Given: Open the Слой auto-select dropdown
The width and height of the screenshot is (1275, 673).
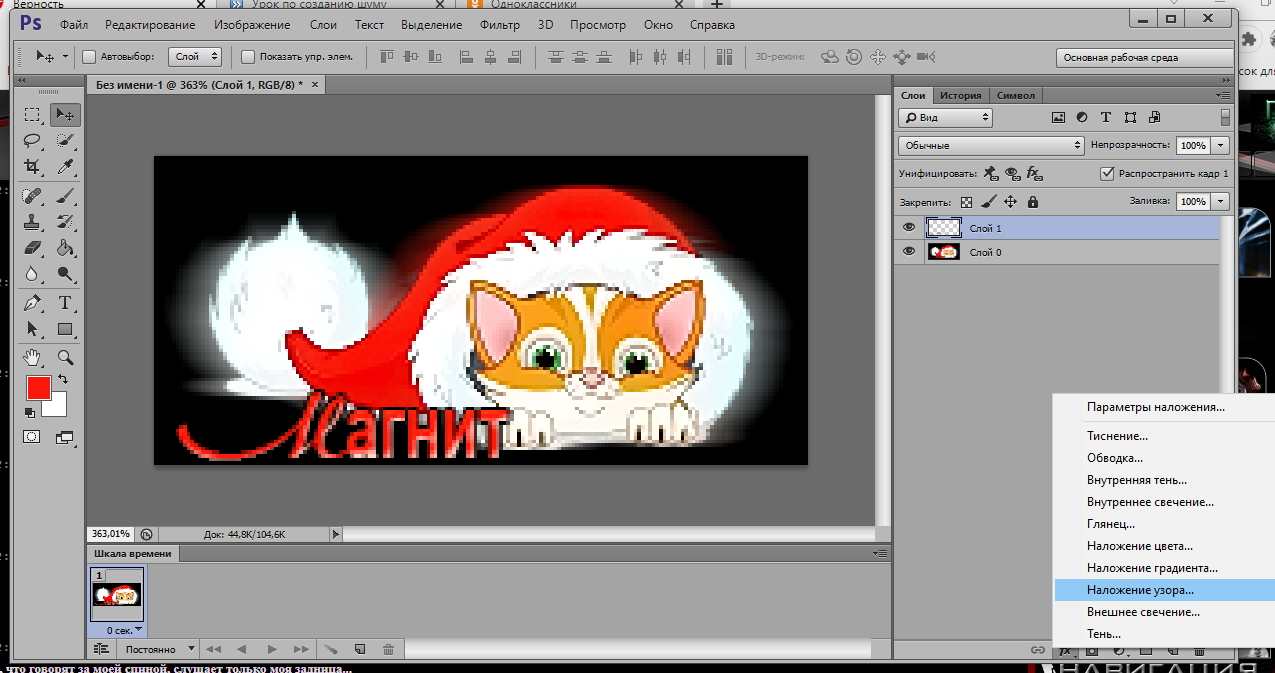Looking at the screenshot, I should click(x=194, y=57).
